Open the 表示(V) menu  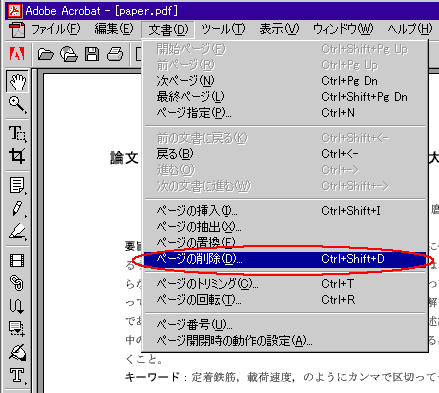tap(279, 29)
